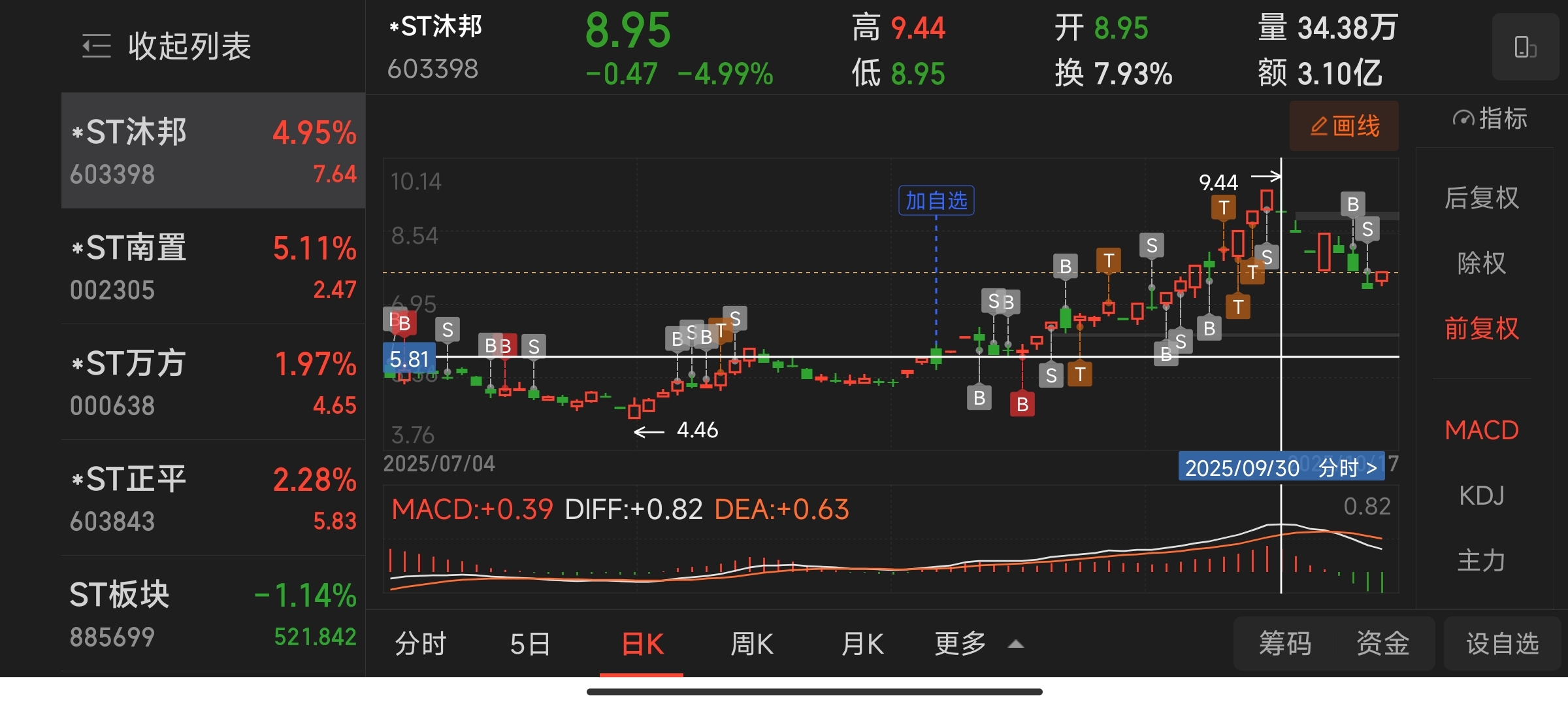Image resolution: width=1568 pixels, height=706 pixels.
Task: Click the 设自选 button
Action: 1502,644
